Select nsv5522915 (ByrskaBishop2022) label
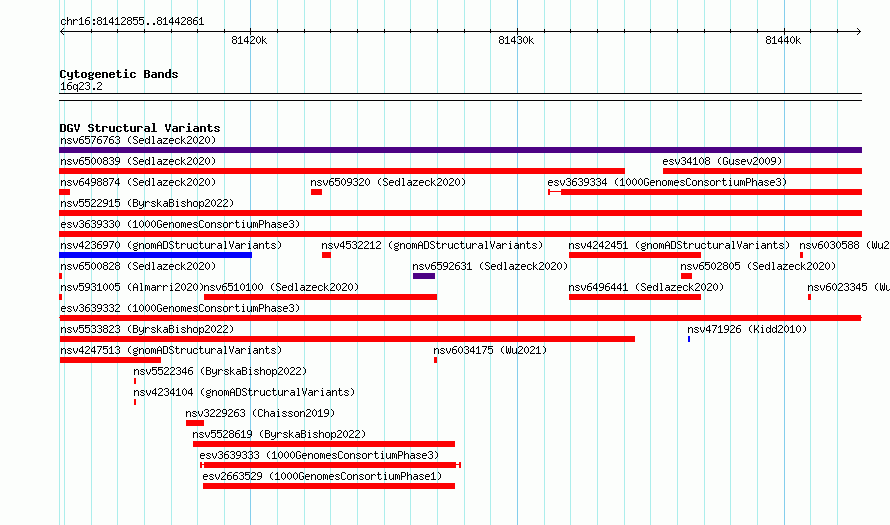Screen dimensions: 890x525 coord(147,203)
